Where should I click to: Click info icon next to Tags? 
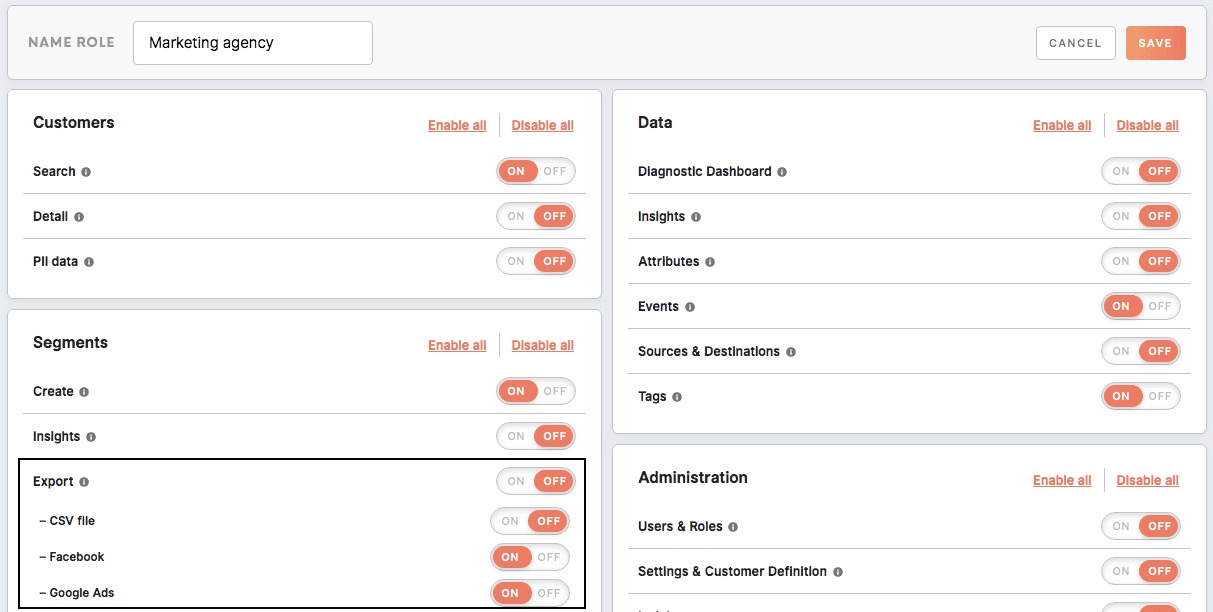677,397
